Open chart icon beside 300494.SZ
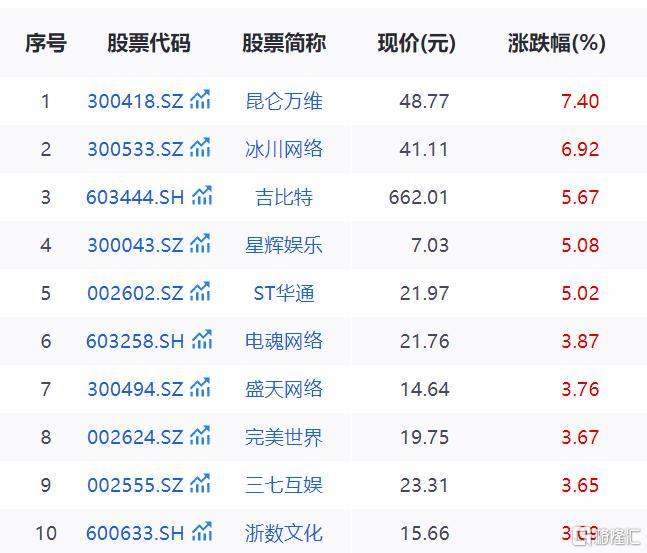This screenshot has width=647, height=553. pyautogui.click(x=200, y=388)
